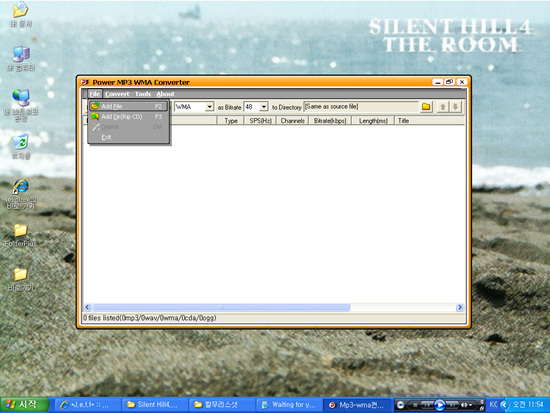
Task: Select the network places desktop icon
Action: coord(21,105)
